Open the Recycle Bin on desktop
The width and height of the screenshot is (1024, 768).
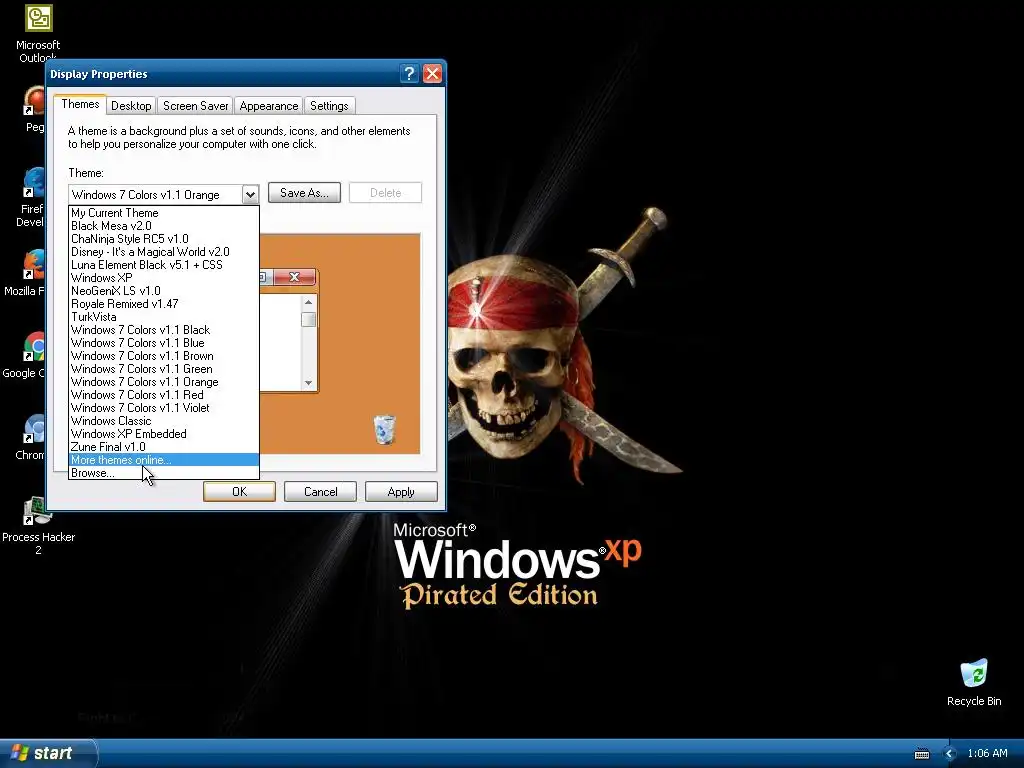[x=974, y=682]
